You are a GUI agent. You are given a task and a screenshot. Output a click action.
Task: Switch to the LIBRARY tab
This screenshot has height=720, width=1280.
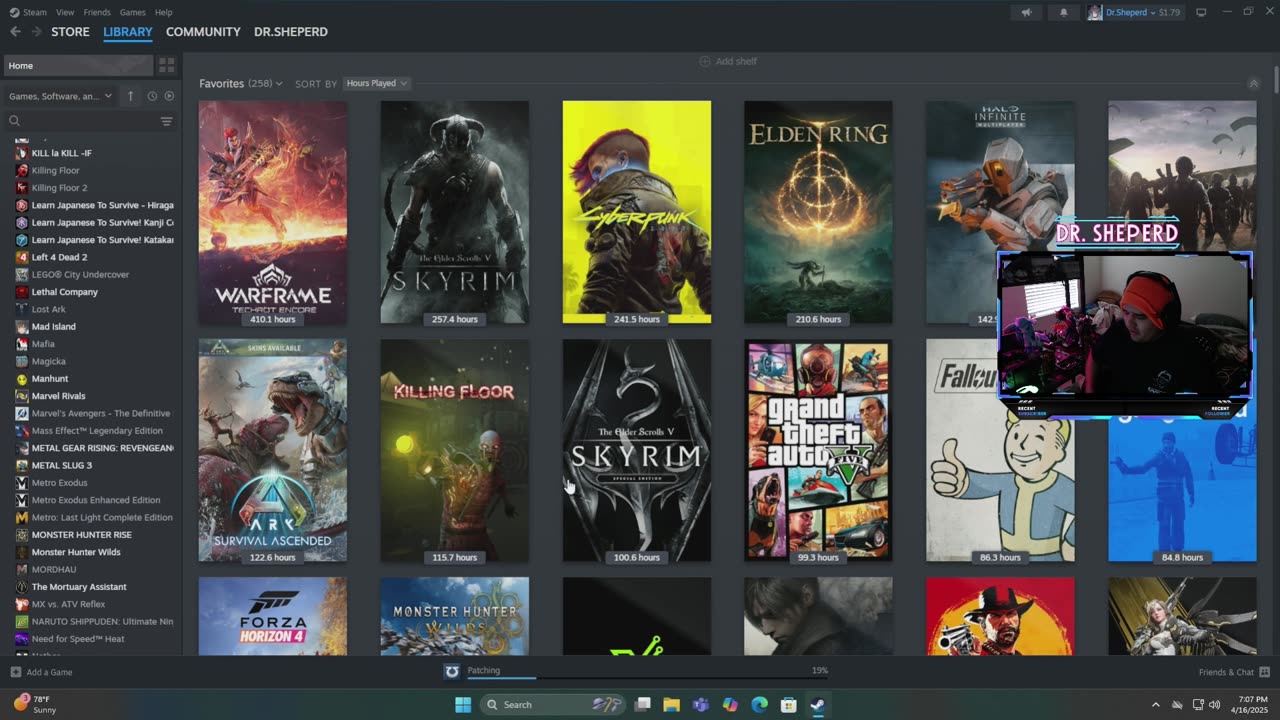pyautogui.click(x=128, y=32)
